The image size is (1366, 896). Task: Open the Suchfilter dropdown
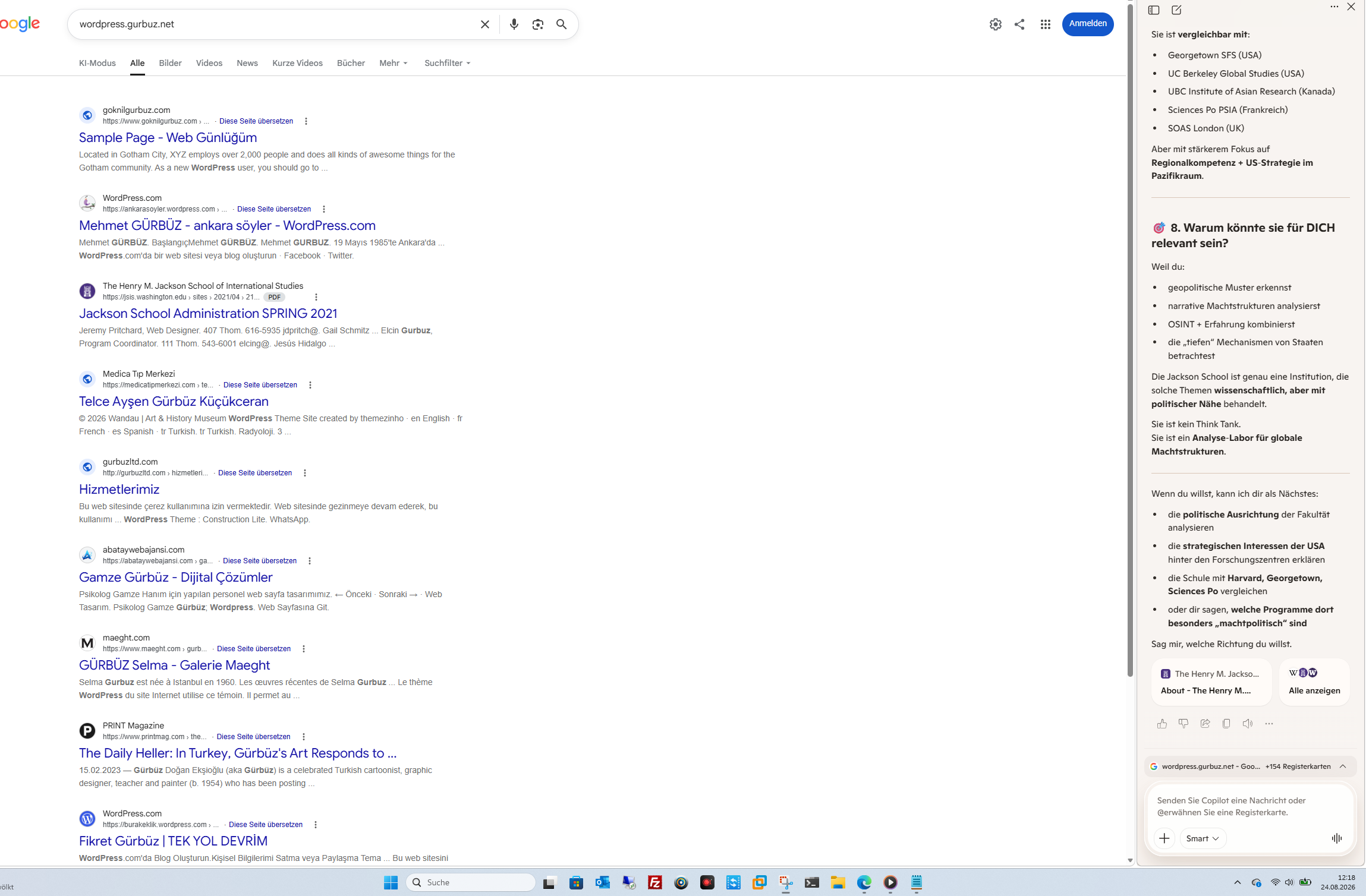(x=448, y=63)
